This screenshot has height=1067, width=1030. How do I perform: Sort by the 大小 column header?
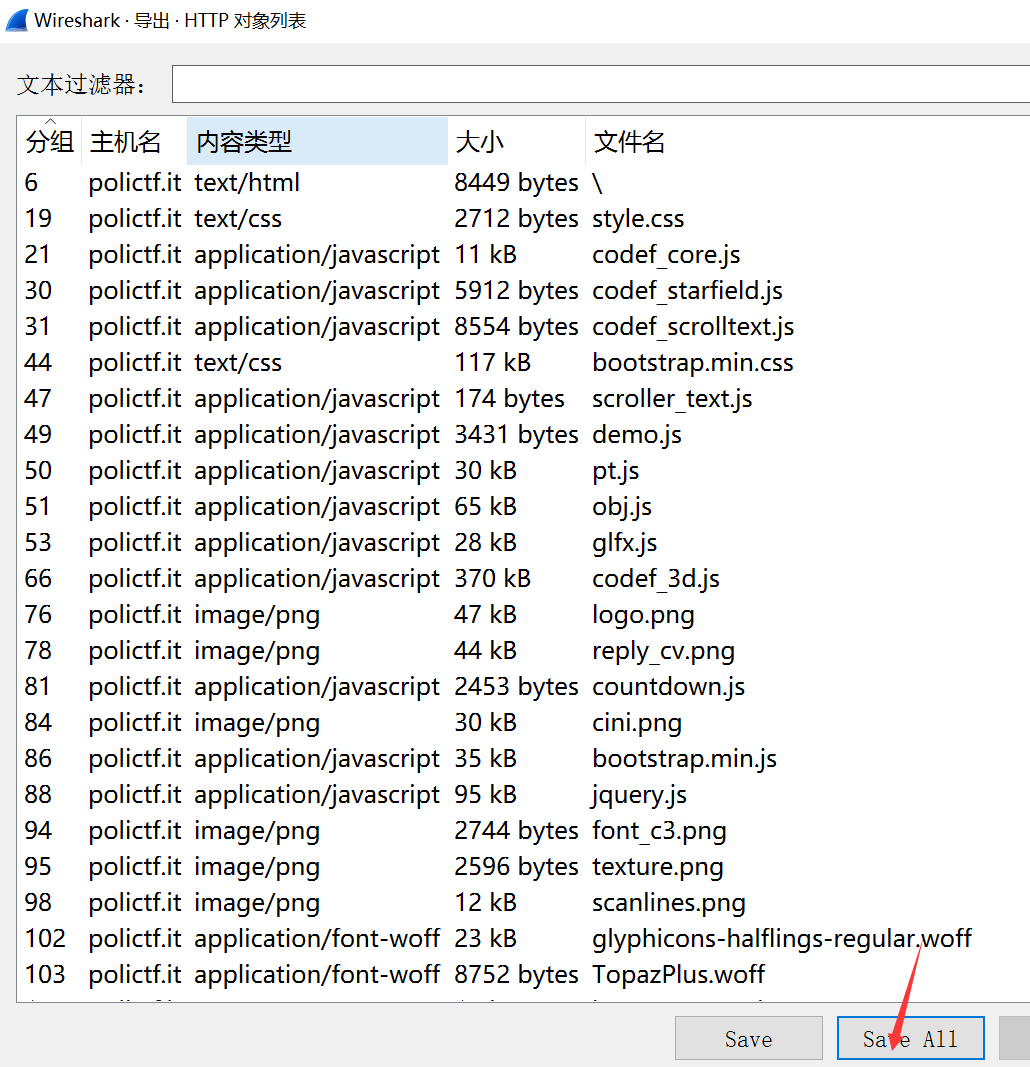click(516, 142)
